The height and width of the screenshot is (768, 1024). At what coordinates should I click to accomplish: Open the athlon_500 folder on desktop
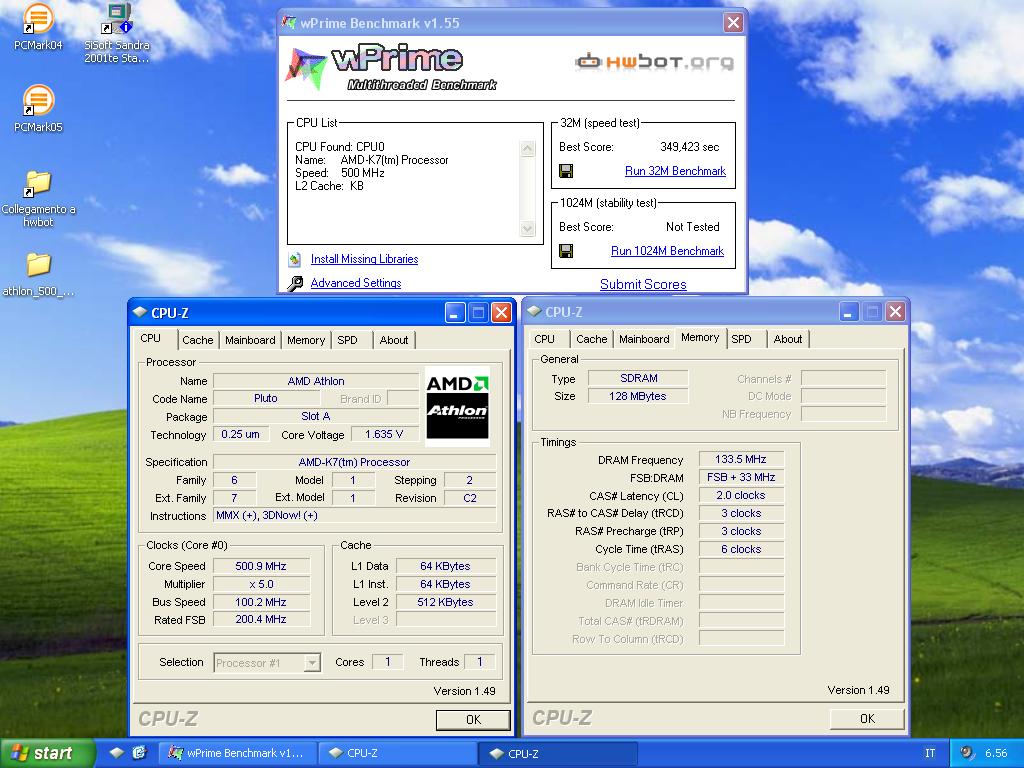38,274
